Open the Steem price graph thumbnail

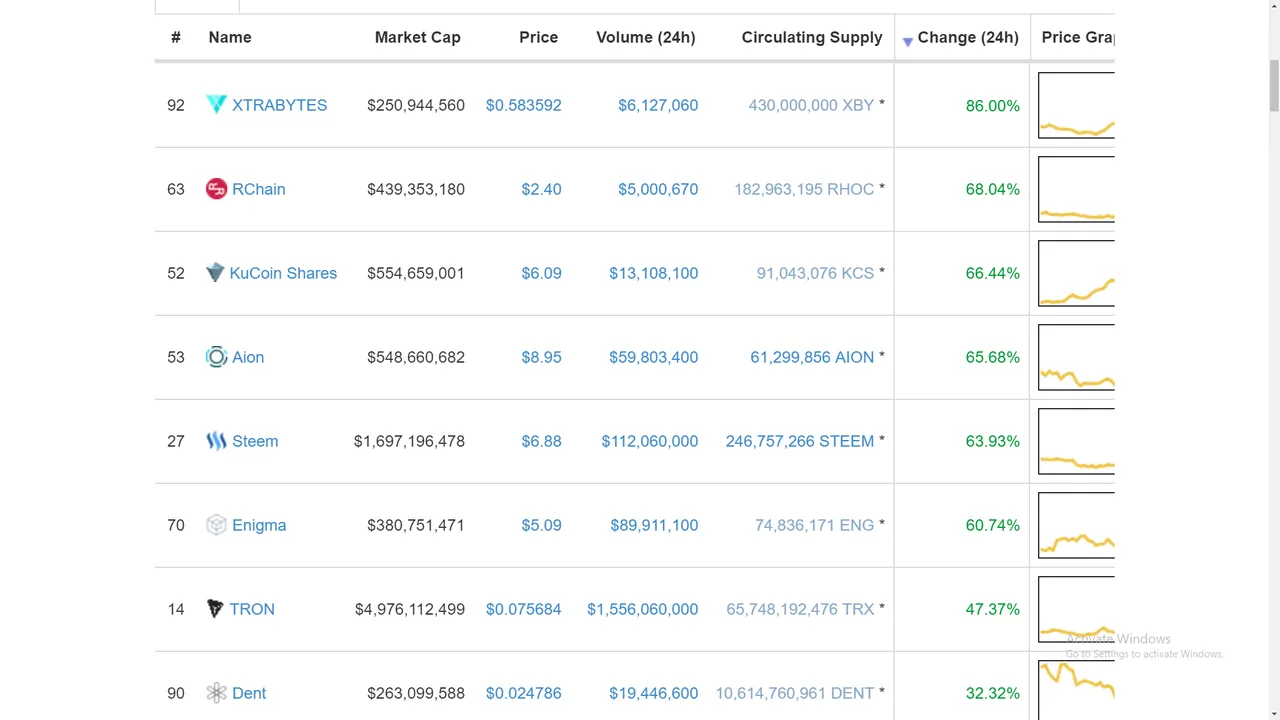[x=1076, y=441]
